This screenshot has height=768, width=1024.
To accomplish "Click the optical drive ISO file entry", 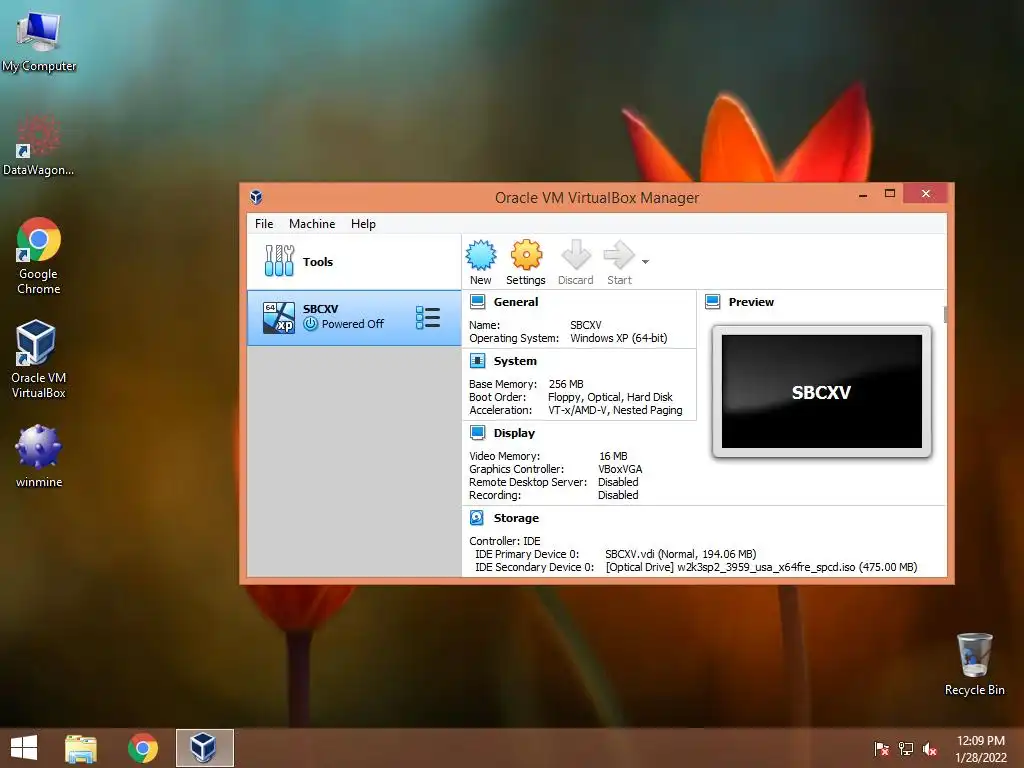I will pyautogui.click(x=761, y=567).
